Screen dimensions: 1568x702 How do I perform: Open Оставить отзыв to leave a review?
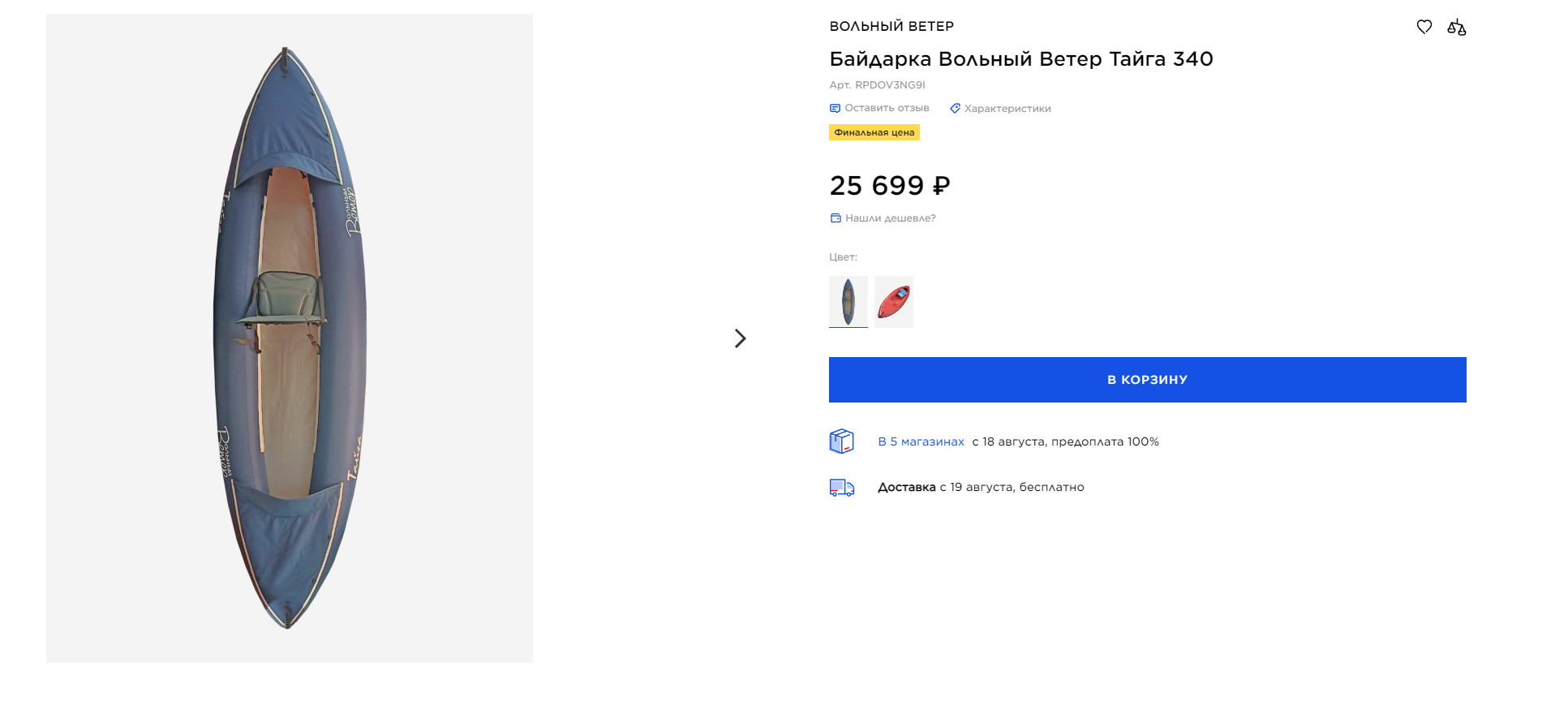pos(887,108)
